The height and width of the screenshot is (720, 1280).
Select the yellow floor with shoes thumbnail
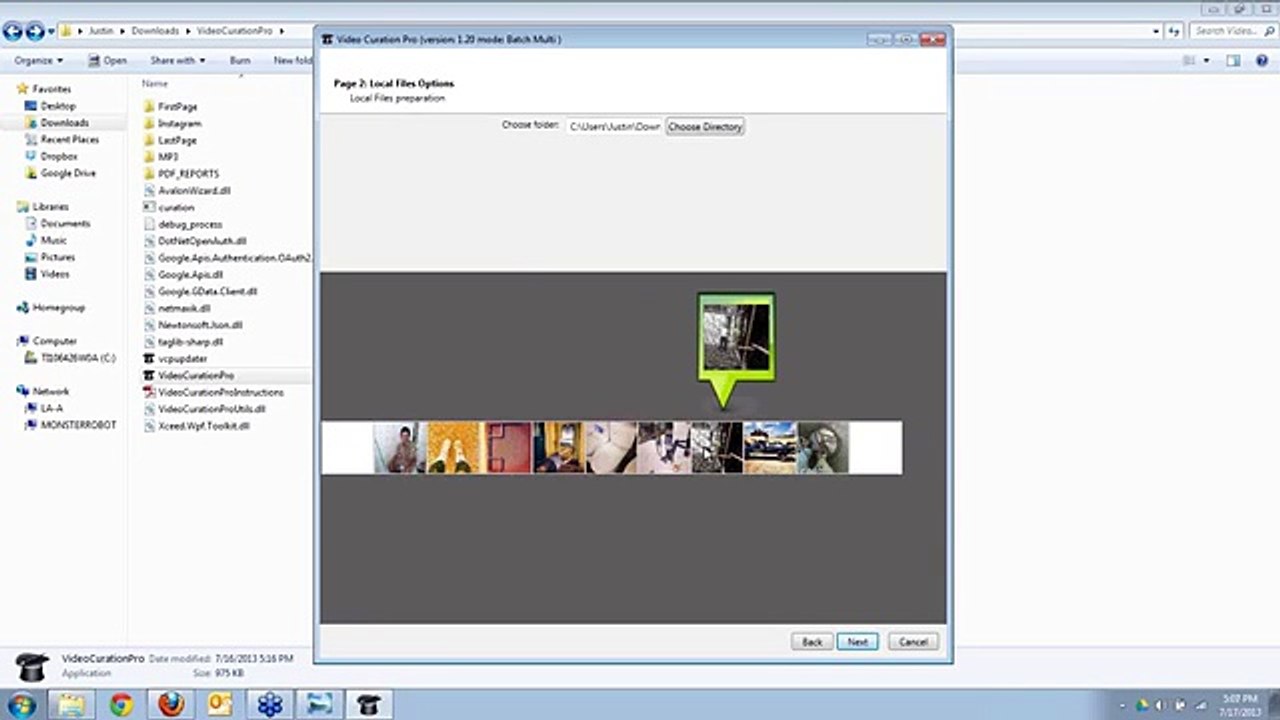click(454, 447)
